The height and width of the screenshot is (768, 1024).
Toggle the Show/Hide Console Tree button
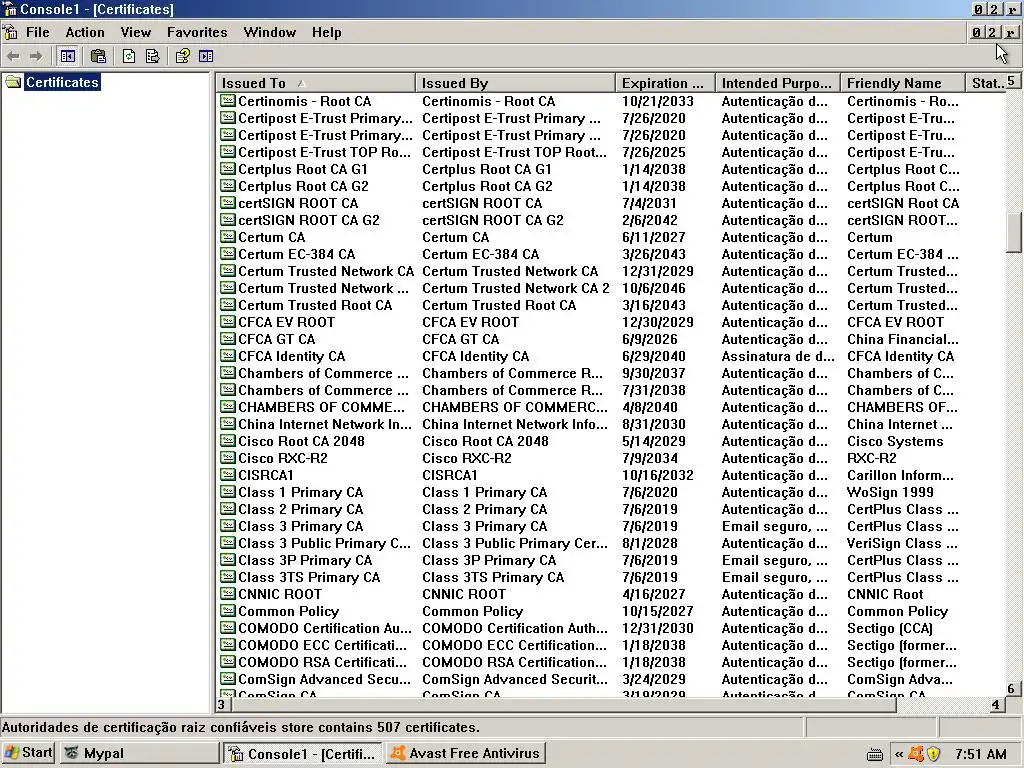(x=67, y=57)
